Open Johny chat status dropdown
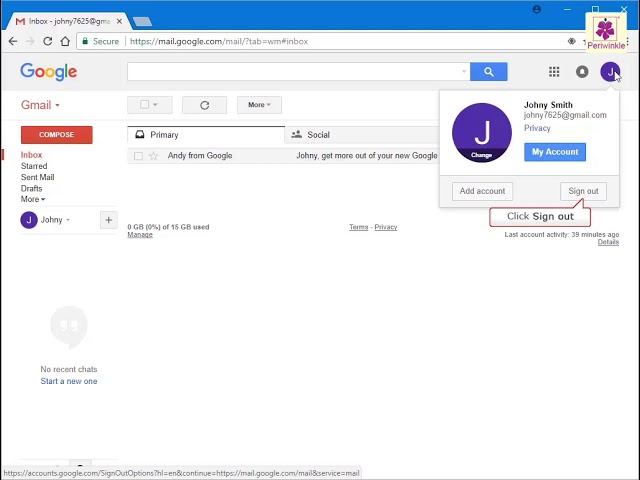This screenshot has height=480, width=640. pyautogui.click(x=68, y=220)
